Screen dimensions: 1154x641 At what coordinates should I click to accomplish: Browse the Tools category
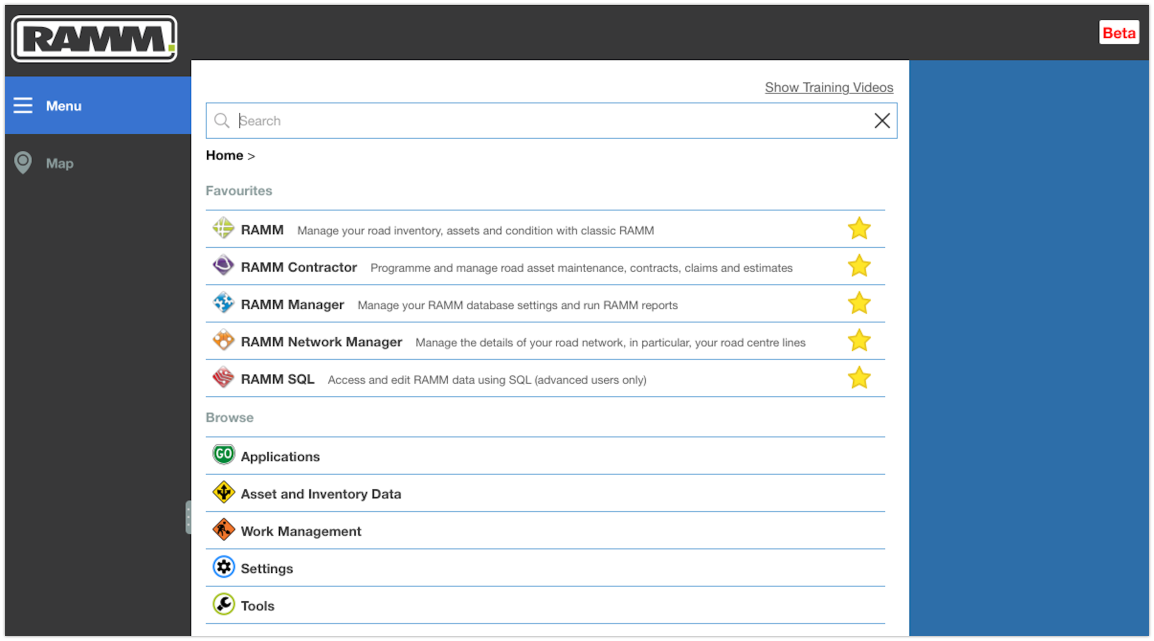coord(545,606)
